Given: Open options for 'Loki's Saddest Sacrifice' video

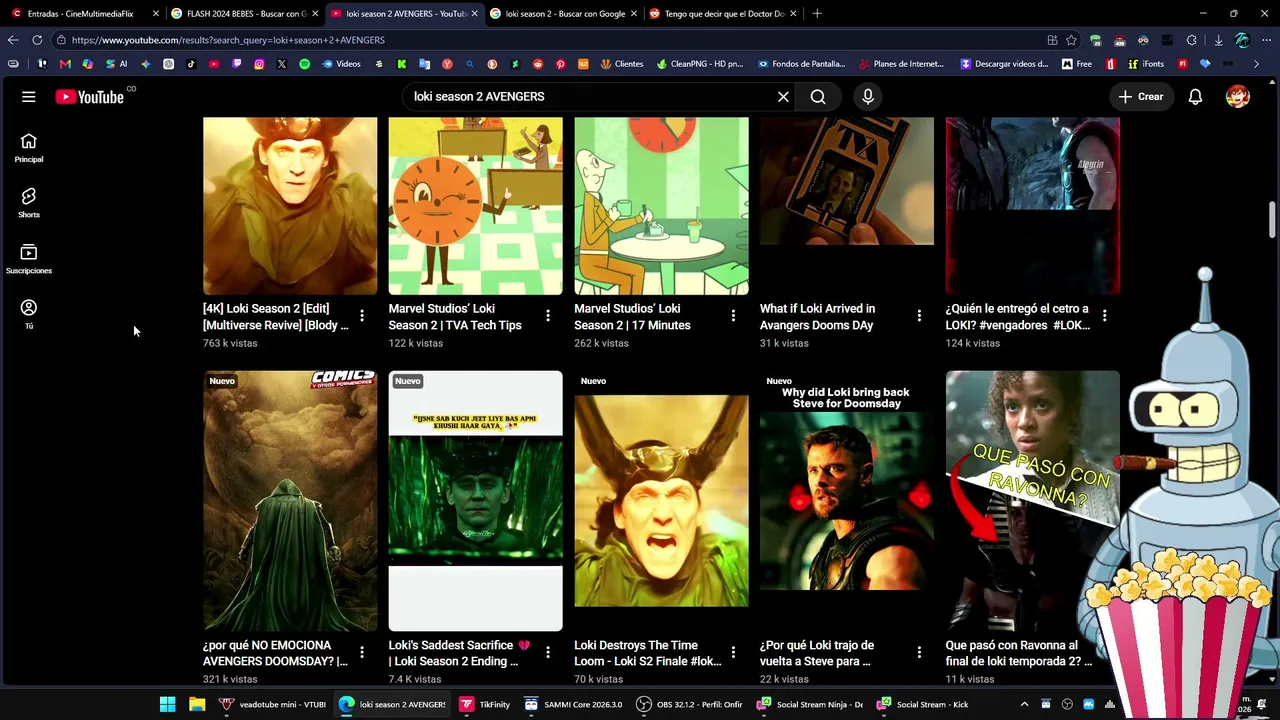Looking at the screenshot, I should click(x=548, y=652).
